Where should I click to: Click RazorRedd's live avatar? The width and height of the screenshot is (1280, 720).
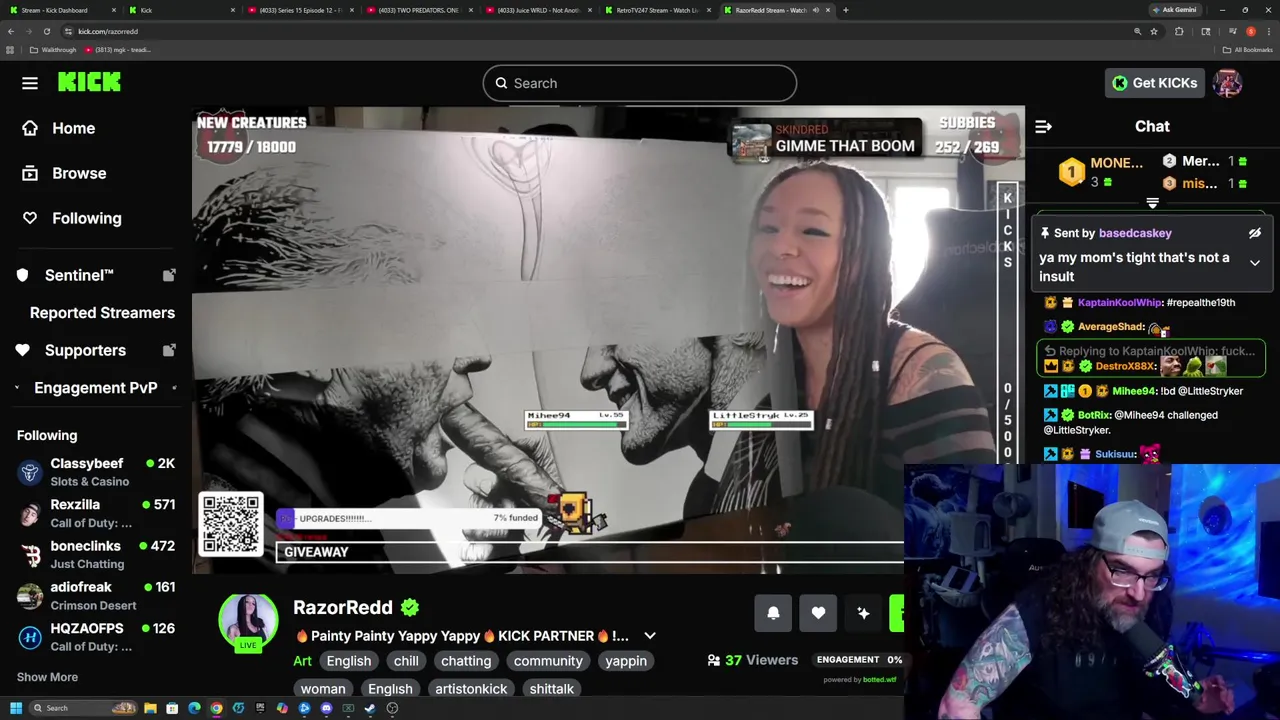tap(248, 622)
